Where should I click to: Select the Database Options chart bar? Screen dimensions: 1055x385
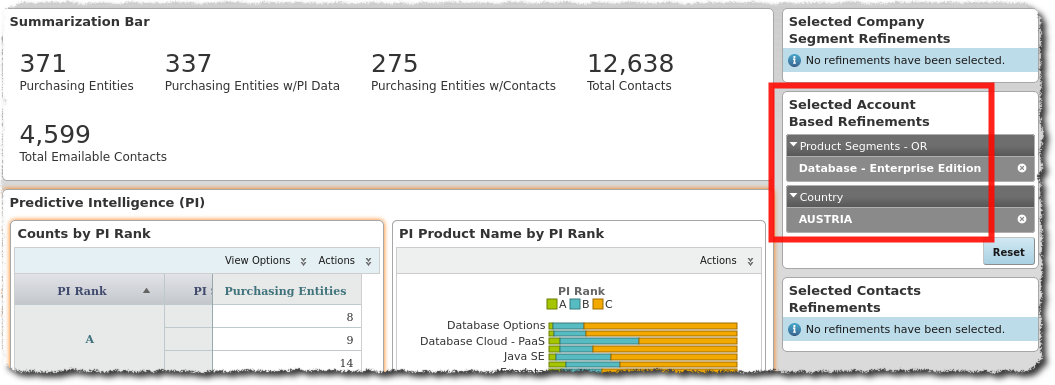643,326
